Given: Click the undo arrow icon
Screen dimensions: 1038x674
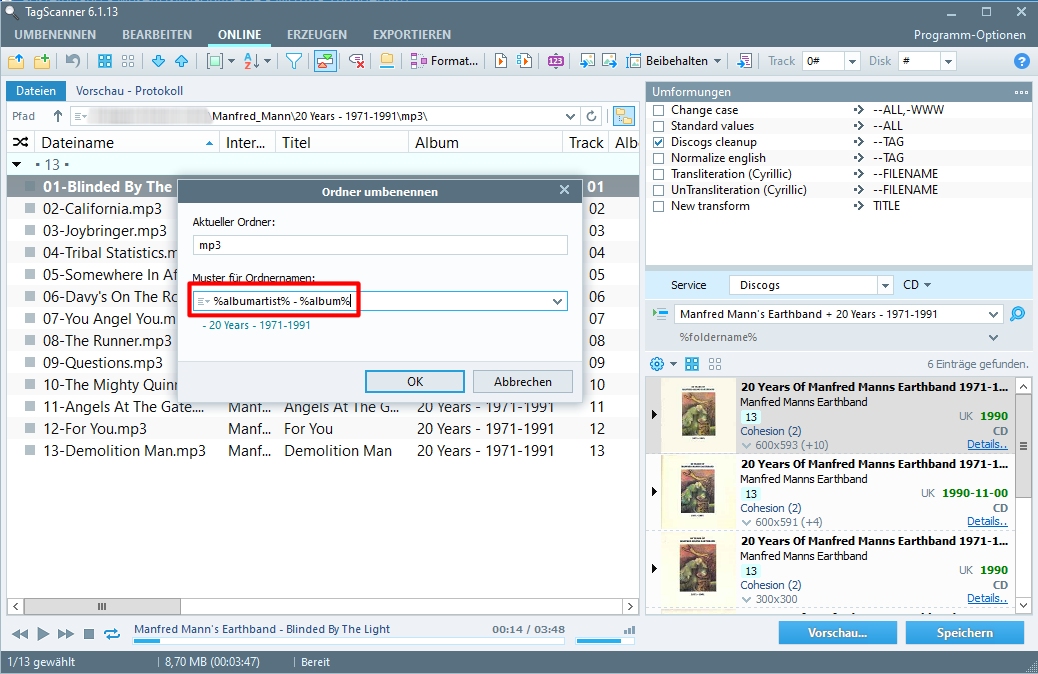Looking at the screenshot, I should point(73,62).
